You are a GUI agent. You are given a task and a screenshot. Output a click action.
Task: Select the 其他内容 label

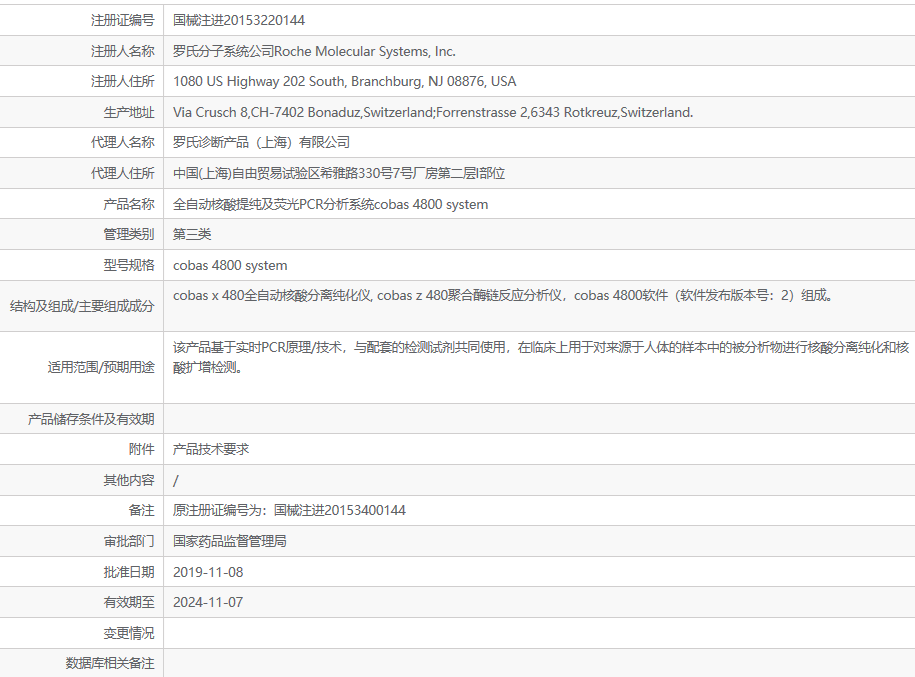click(x=129, y=480)
